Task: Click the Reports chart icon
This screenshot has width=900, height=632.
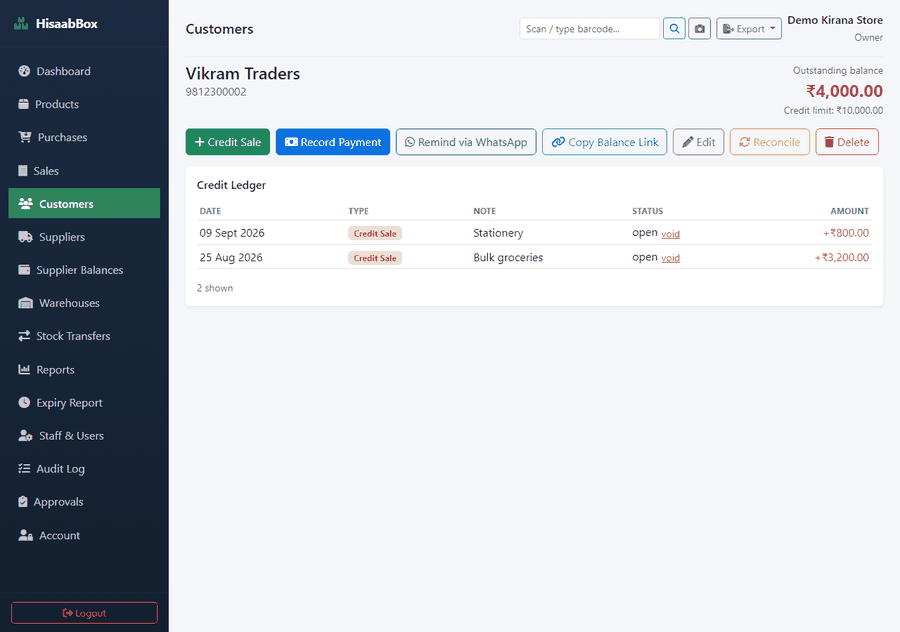Action: point(24,369)
